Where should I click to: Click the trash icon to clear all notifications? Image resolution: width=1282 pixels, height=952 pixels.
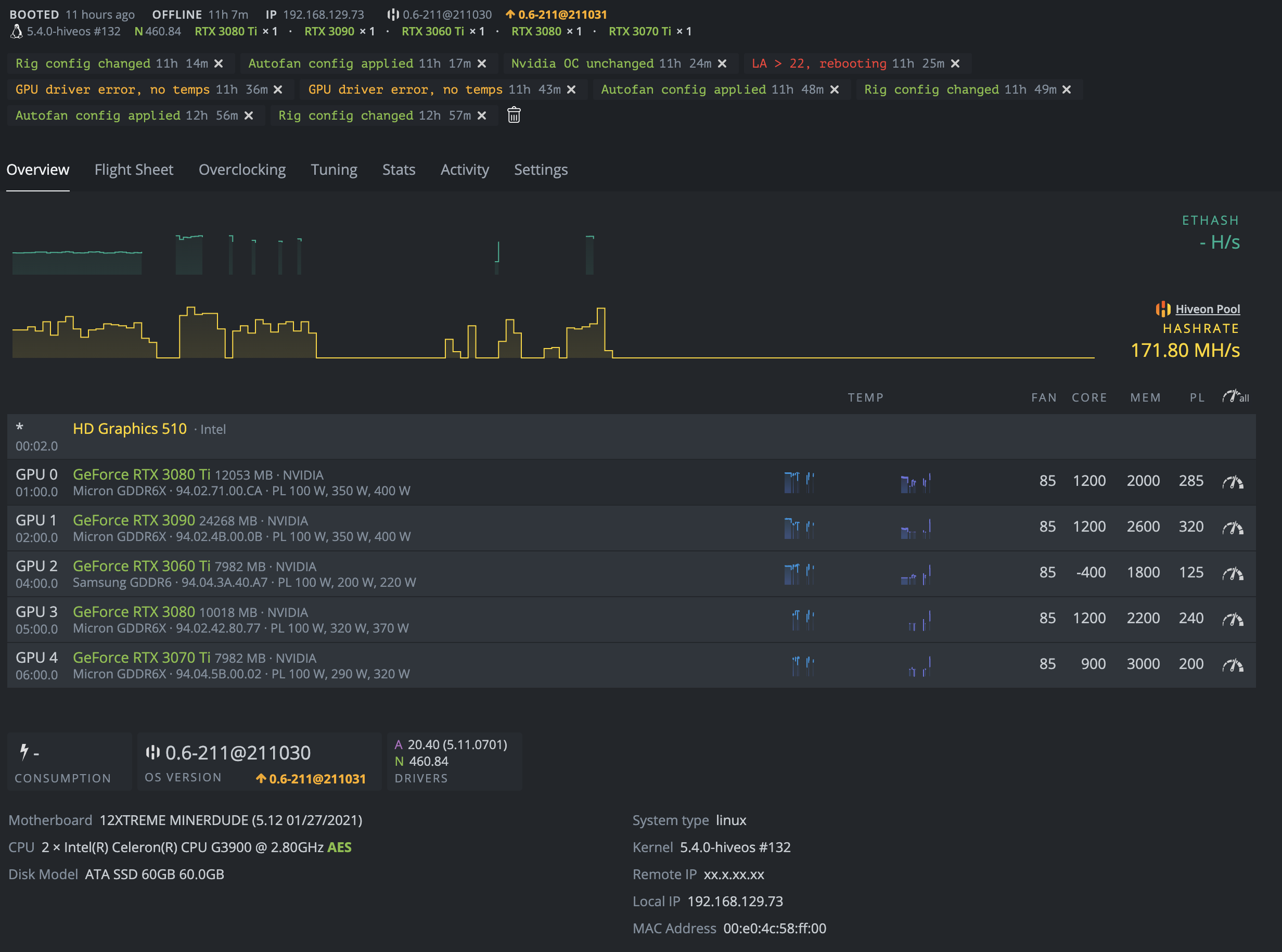coord(514,115)
